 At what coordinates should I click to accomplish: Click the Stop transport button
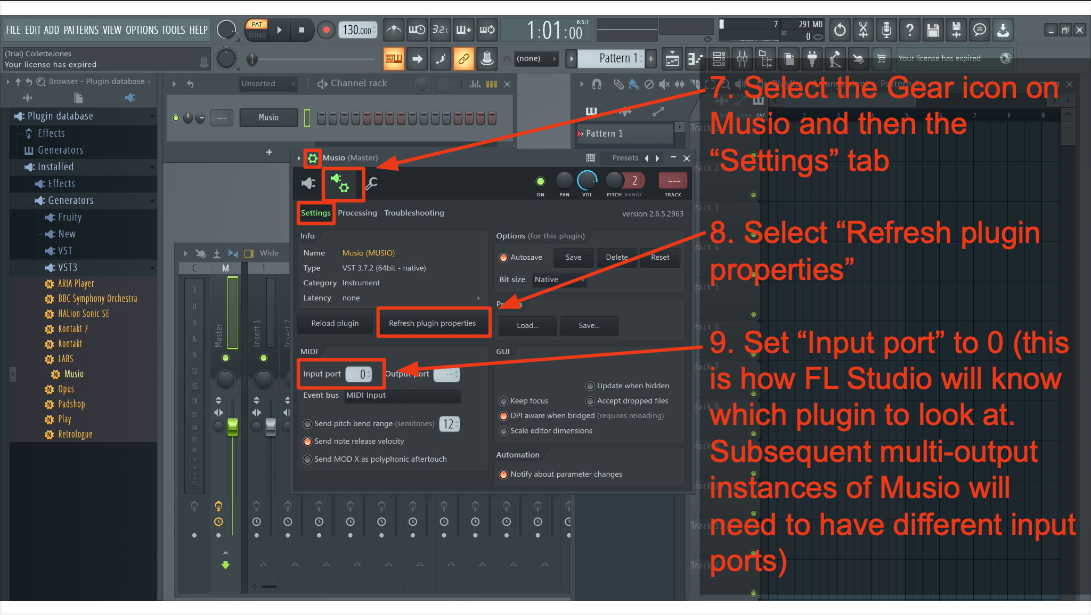[301, 30]
